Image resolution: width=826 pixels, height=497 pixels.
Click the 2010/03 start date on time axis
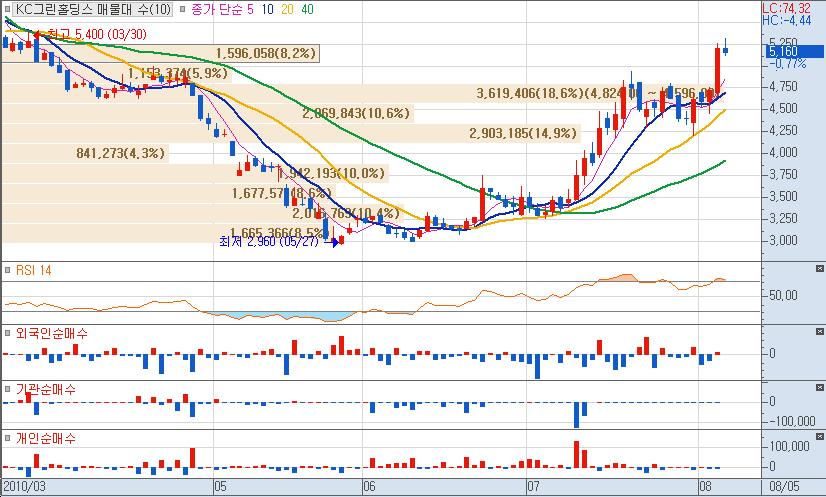click(24, 485)
